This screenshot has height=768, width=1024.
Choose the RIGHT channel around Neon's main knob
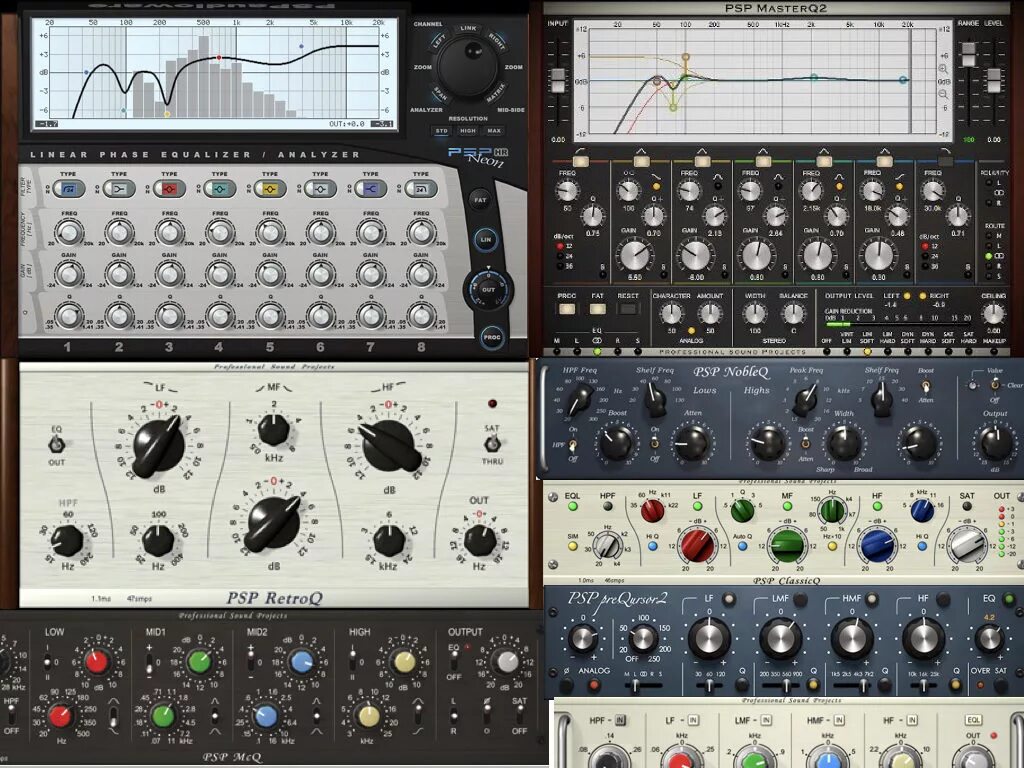coord(496,41)
